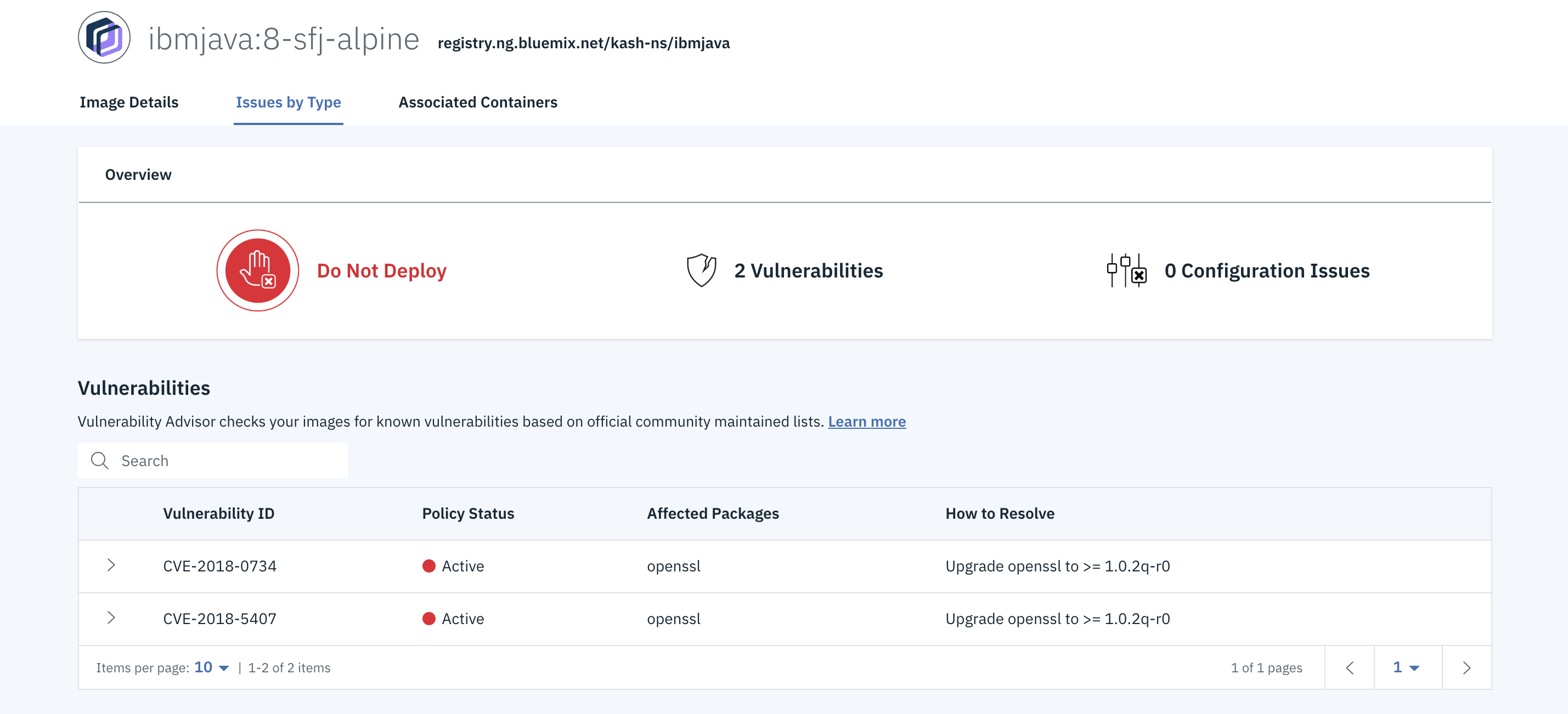Click inside the vulnerability Search field
Image resolution: width=1568 pixels, height=714 pixels.
(213, 461)
